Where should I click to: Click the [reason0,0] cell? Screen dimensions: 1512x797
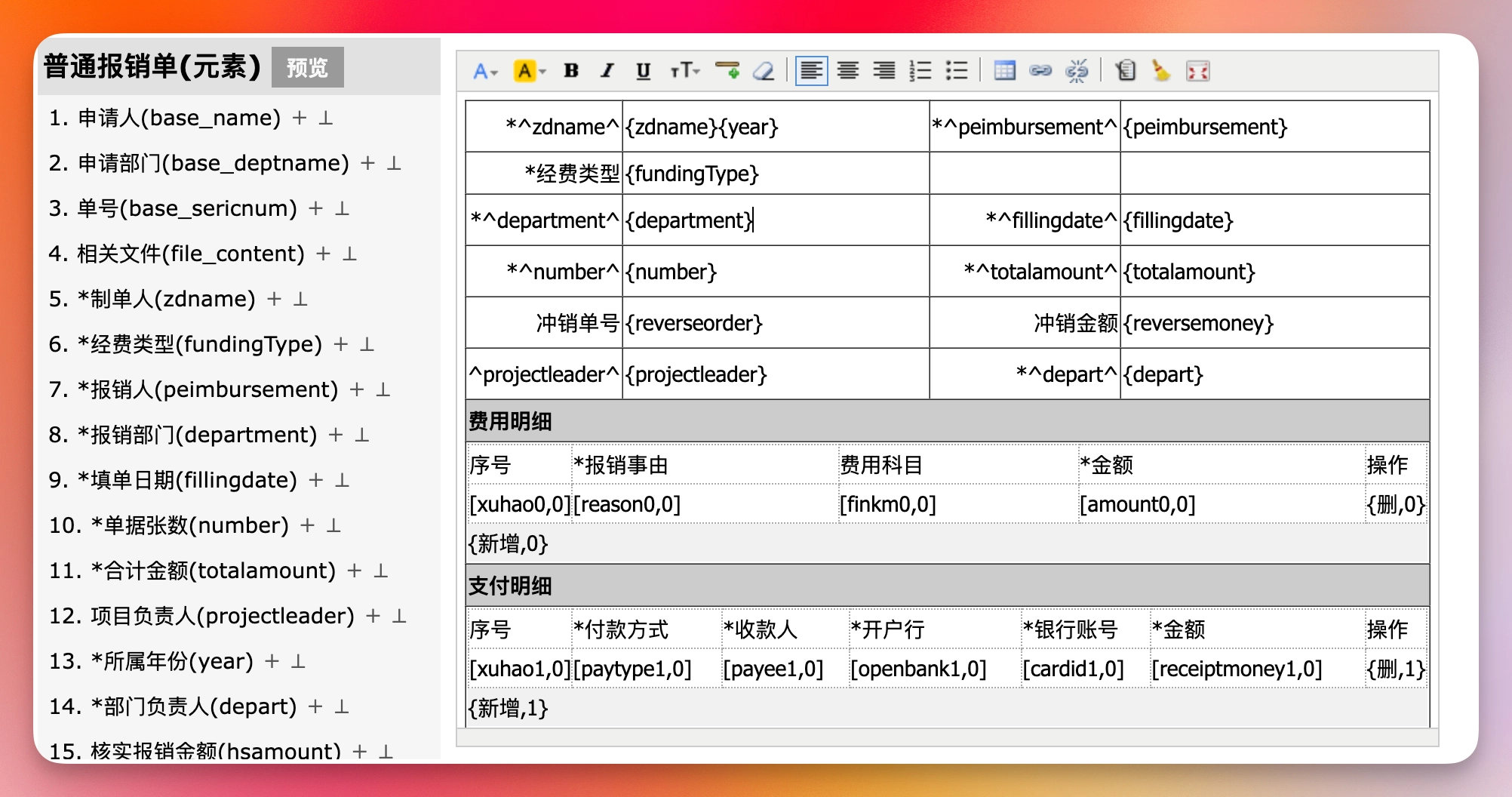[705, 504]
